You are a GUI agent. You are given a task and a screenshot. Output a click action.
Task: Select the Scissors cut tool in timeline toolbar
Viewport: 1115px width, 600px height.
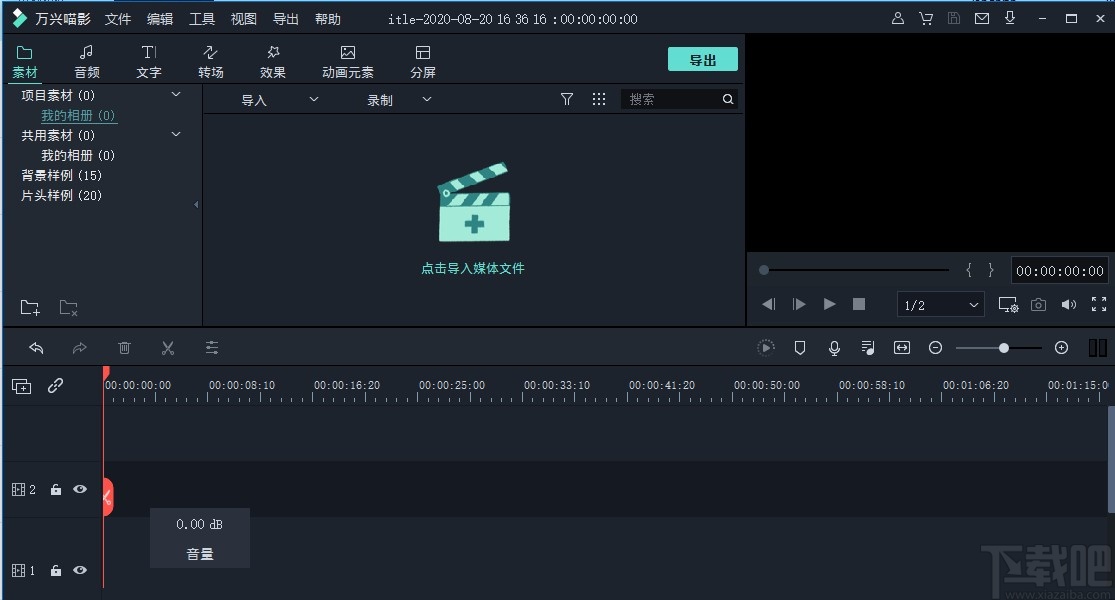point(168,347)
